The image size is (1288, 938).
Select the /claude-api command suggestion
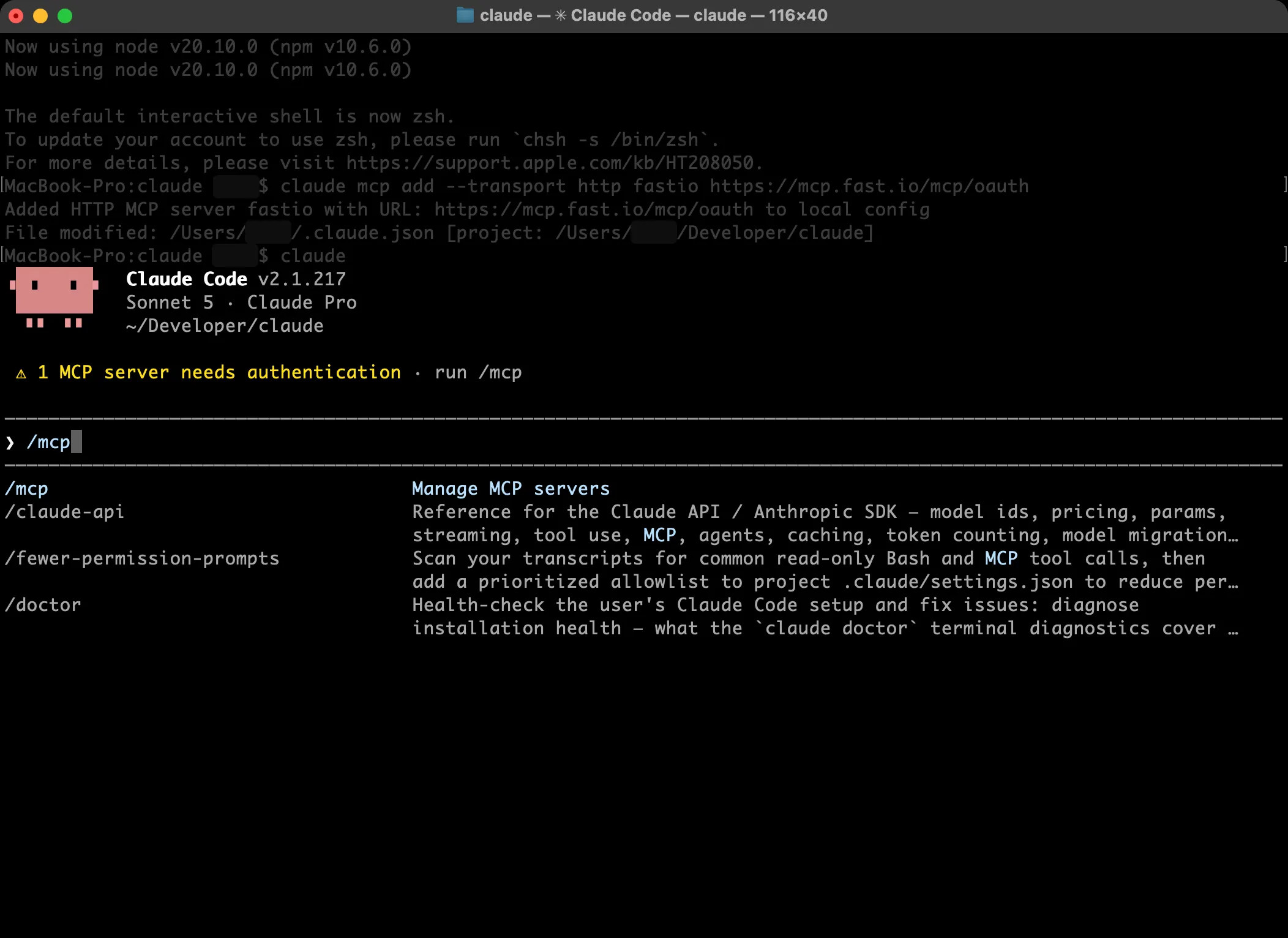click(64, 512)
